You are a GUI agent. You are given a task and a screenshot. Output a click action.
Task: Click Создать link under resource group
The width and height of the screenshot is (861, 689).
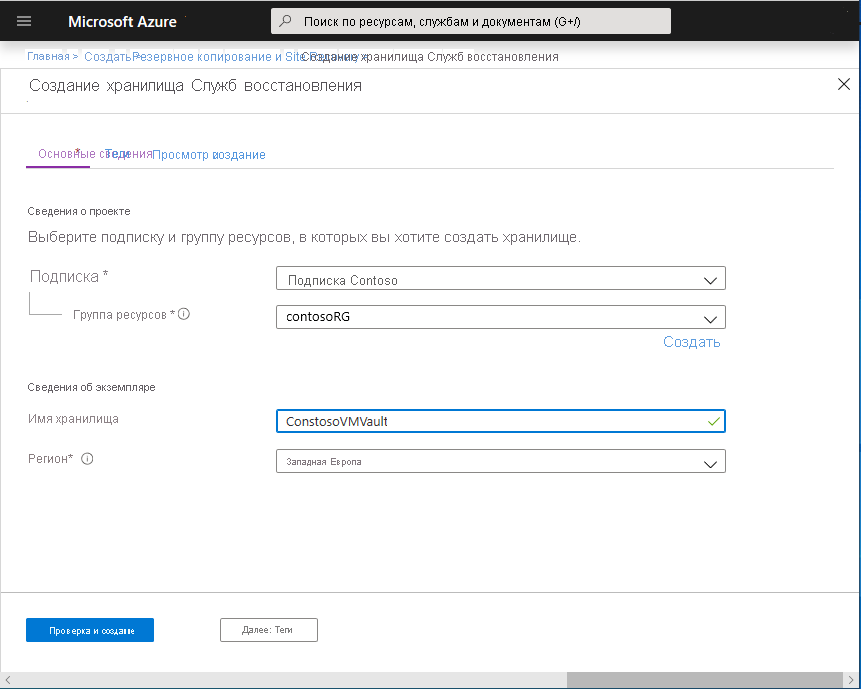[x=691, y=342]
